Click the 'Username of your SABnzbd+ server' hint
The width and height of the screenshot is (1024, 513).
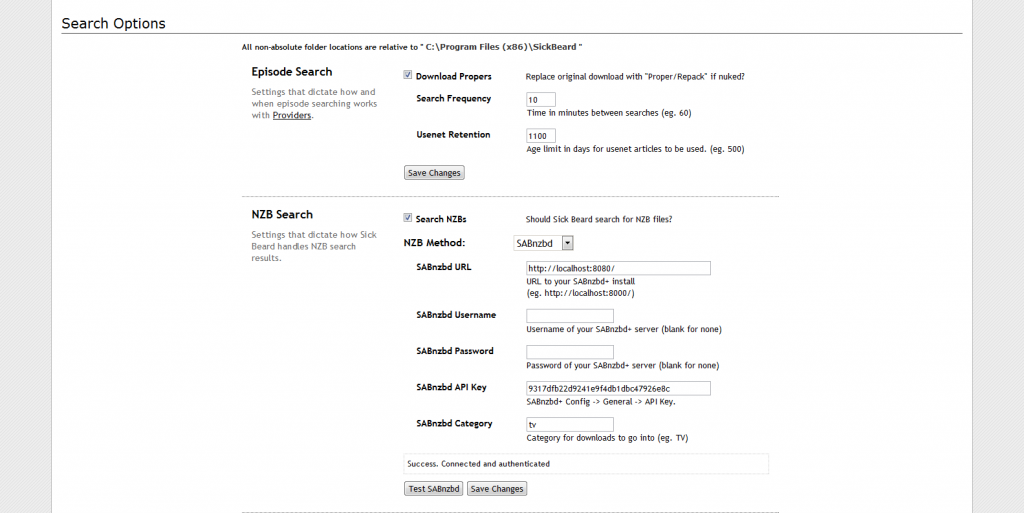(624, 330)
